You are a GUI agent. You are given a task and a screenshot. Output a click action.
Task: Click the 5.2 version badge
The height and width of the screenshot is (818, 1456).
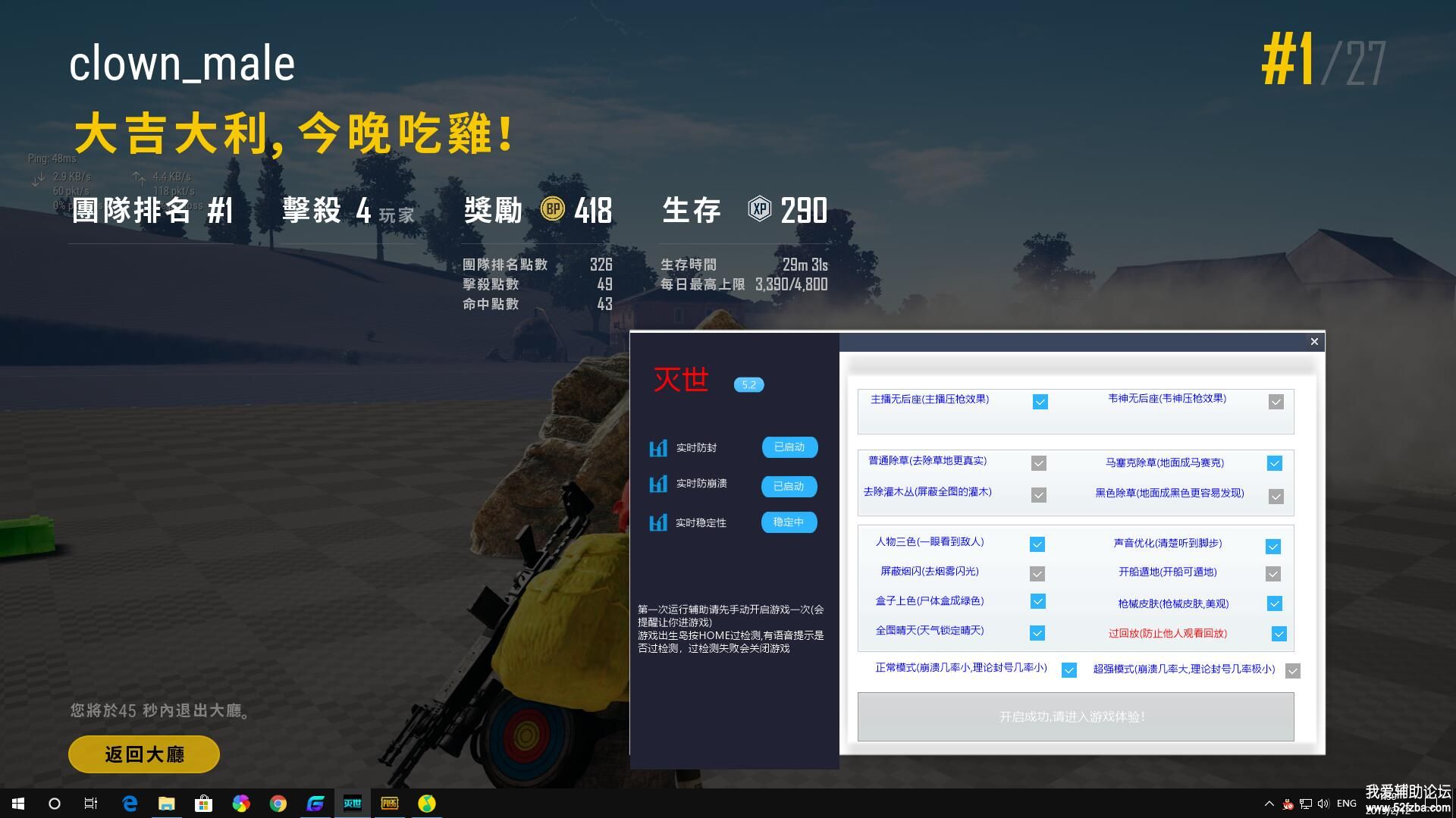748,384
